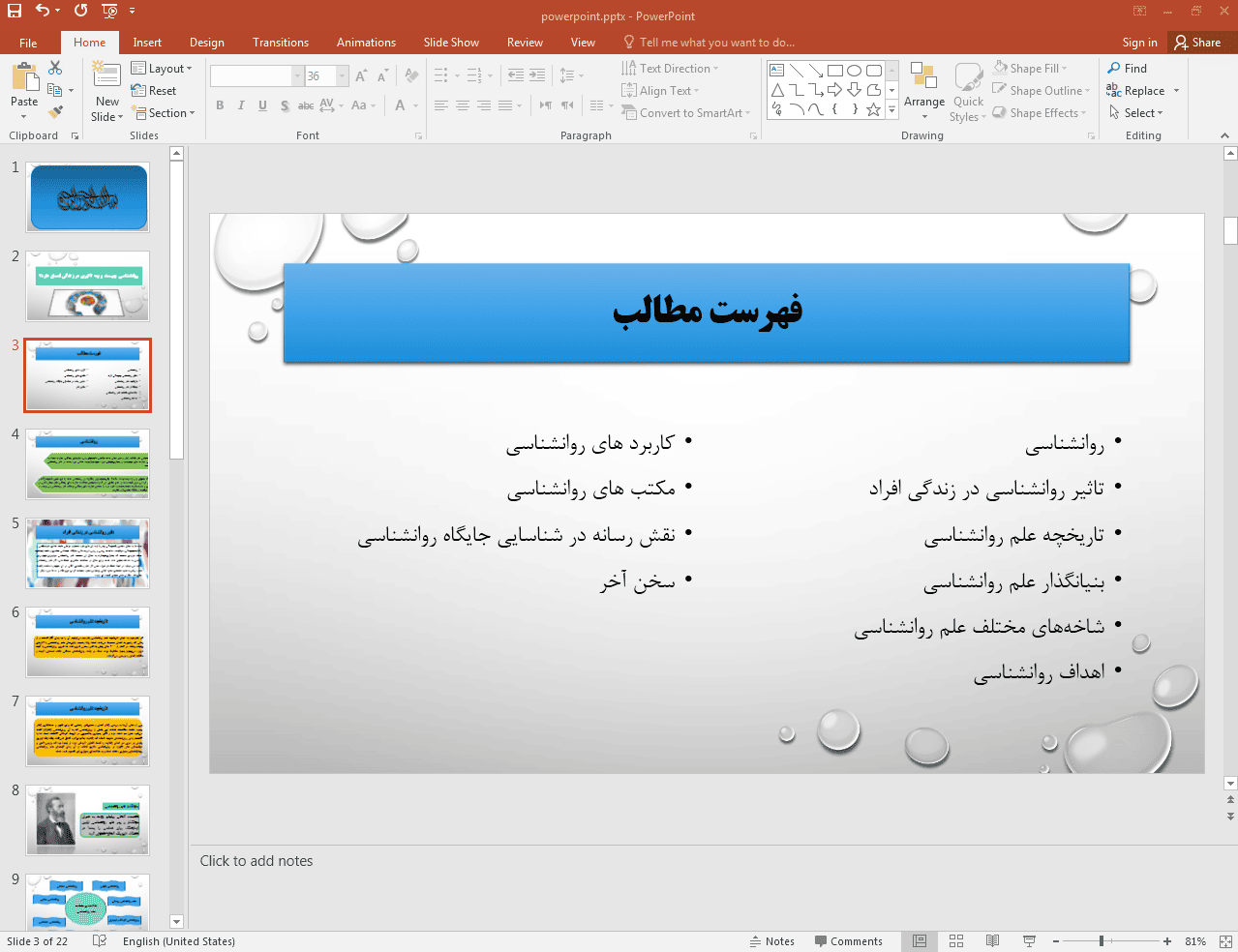Open the Transitions tab

point(281,43)
